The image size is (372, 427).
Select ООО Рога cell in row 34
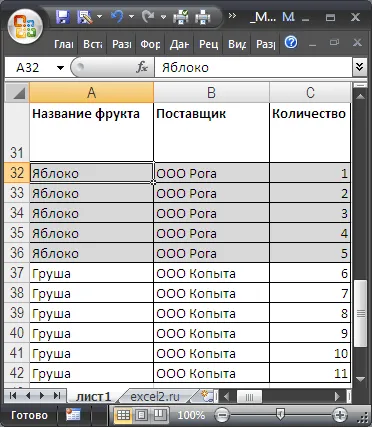211,213
